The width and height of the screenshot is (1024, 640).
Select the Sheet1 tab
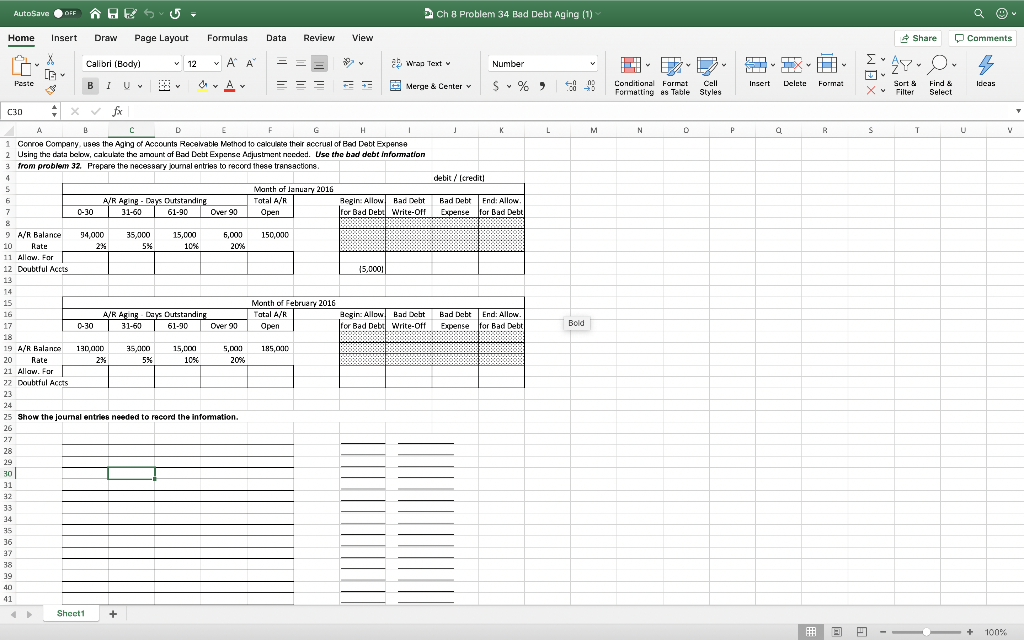click(71, 613)
